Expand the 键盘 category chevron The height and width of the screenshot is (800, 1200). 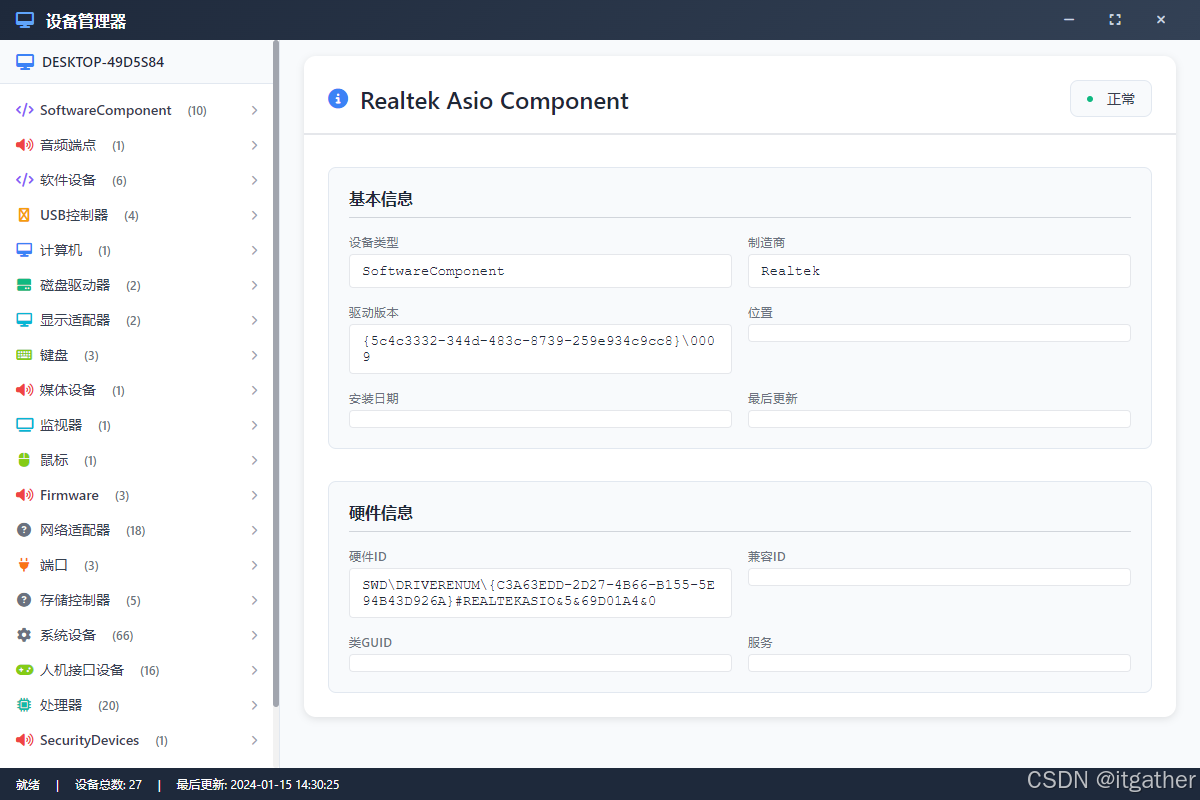pos(255,355)
